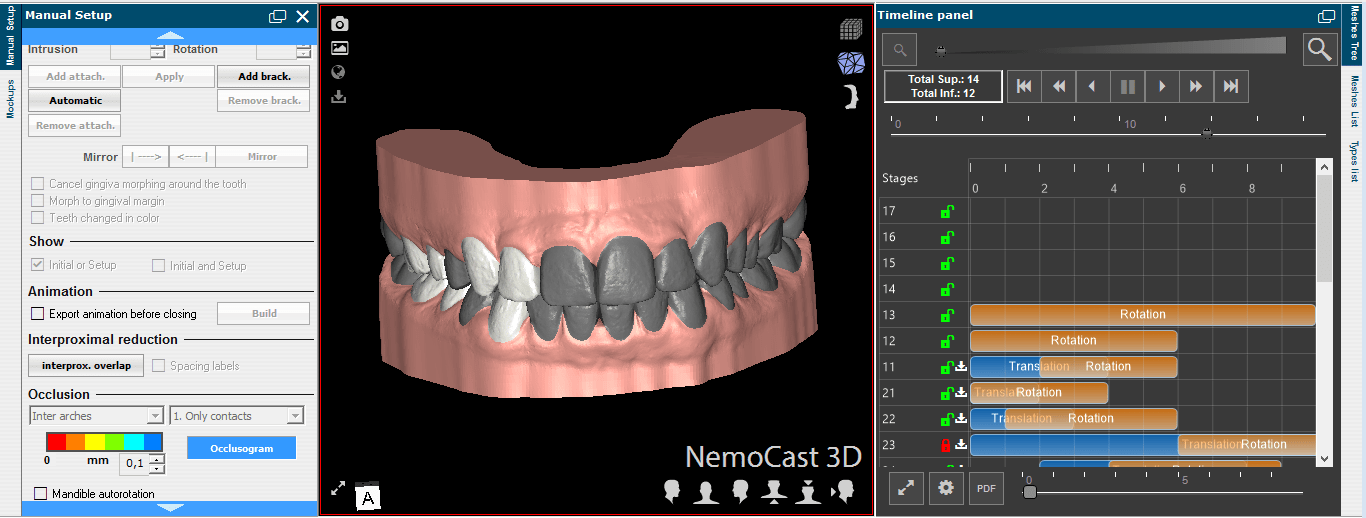Fast forward the timeline animation

pos(1196,87)
